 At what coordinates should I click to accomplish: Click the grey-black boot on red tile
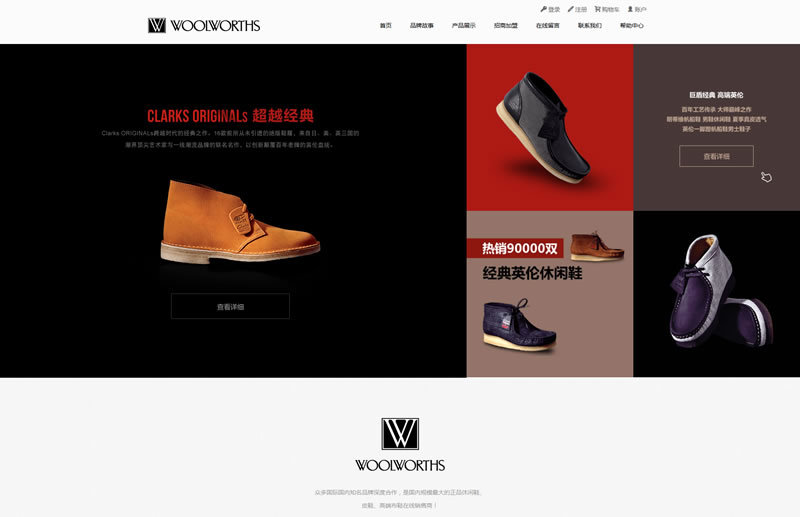pos(543,128)
